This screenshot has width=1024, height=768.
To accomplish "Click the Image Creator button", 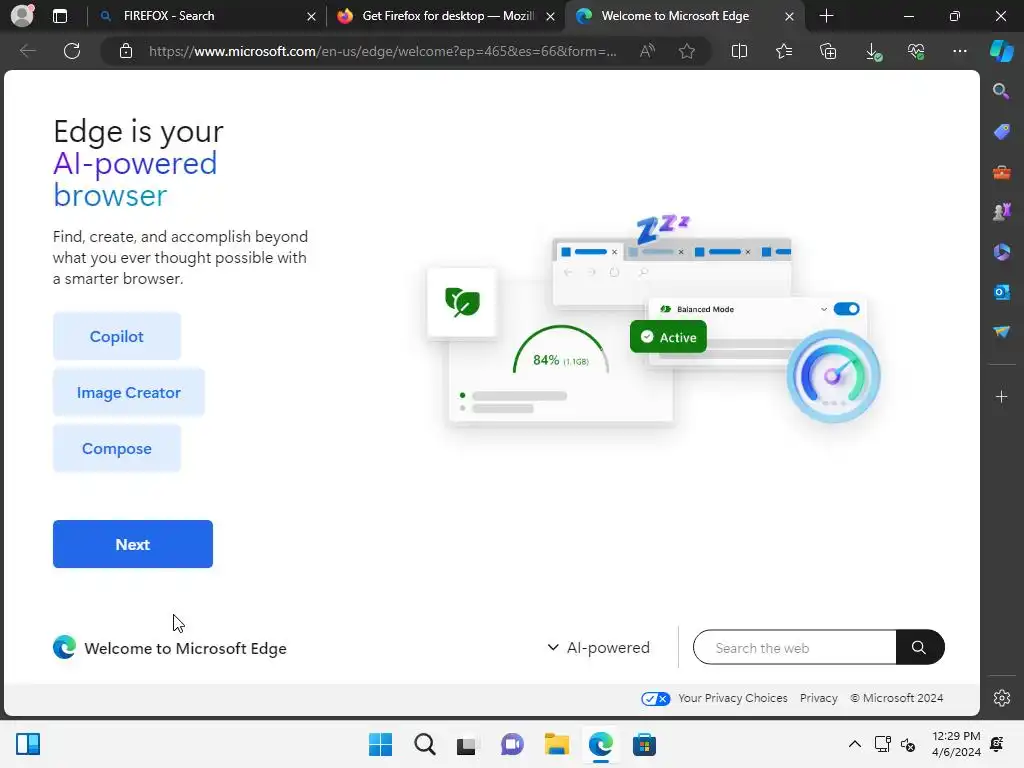I will point(129,392).
